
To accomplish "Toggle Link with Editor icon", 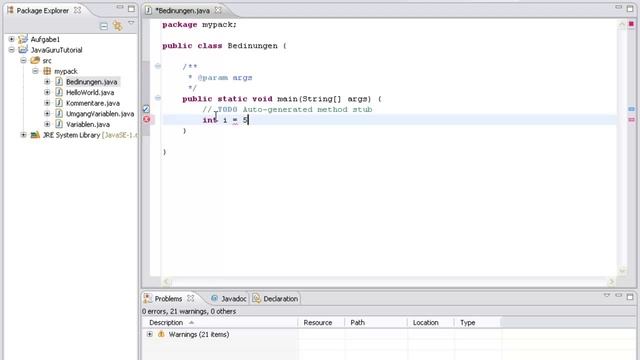I will 118,26.
